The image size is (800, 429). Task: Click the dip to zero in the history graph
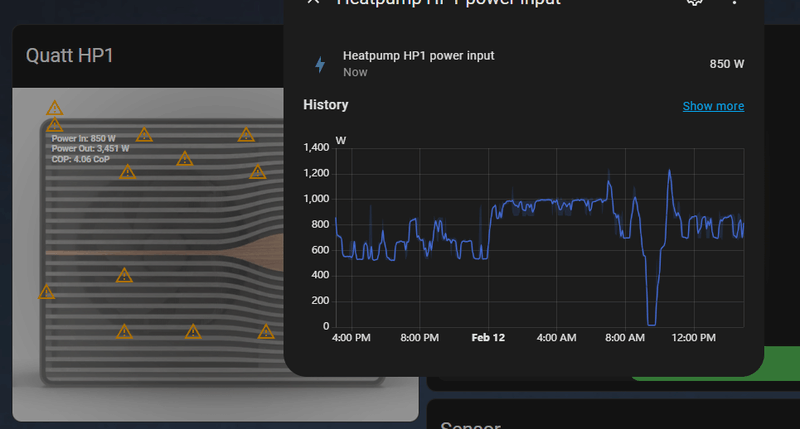651,322
